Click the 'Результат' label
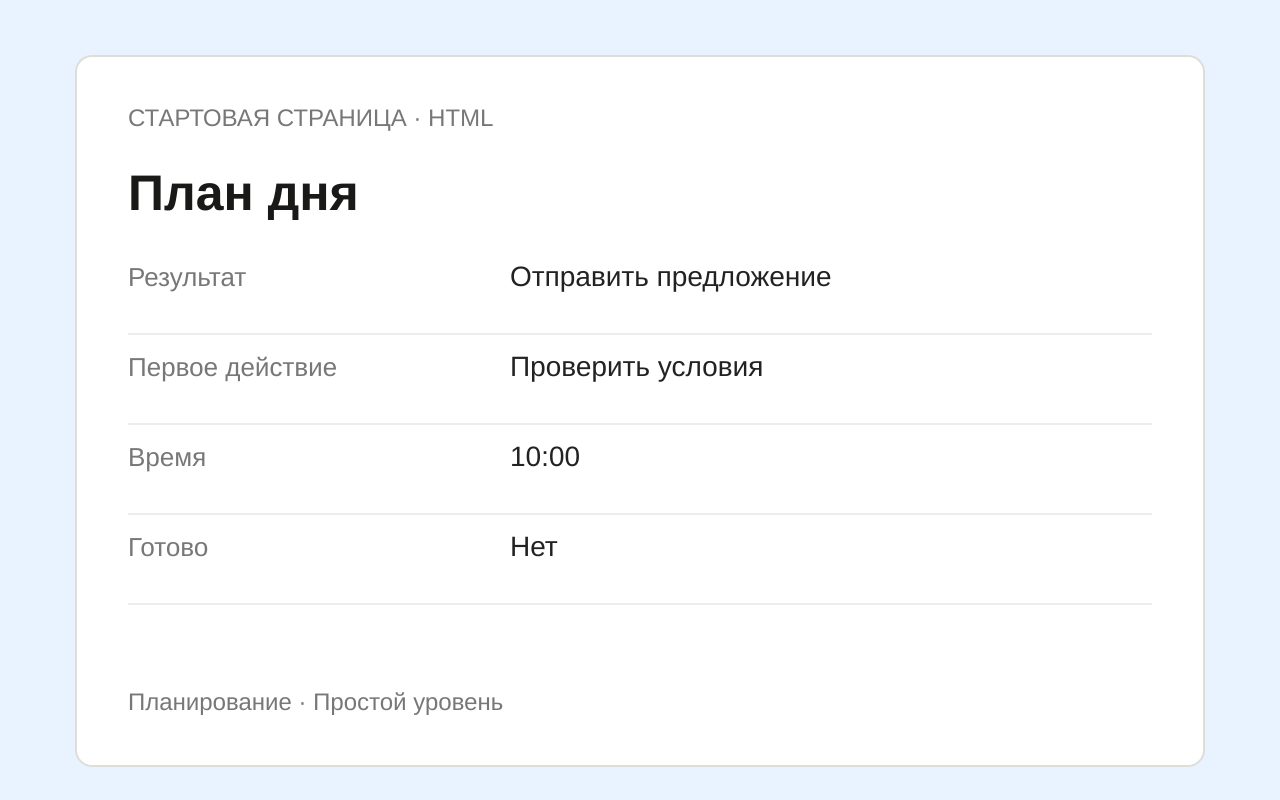Screen dimensions: 1280x800 point(187,278)
